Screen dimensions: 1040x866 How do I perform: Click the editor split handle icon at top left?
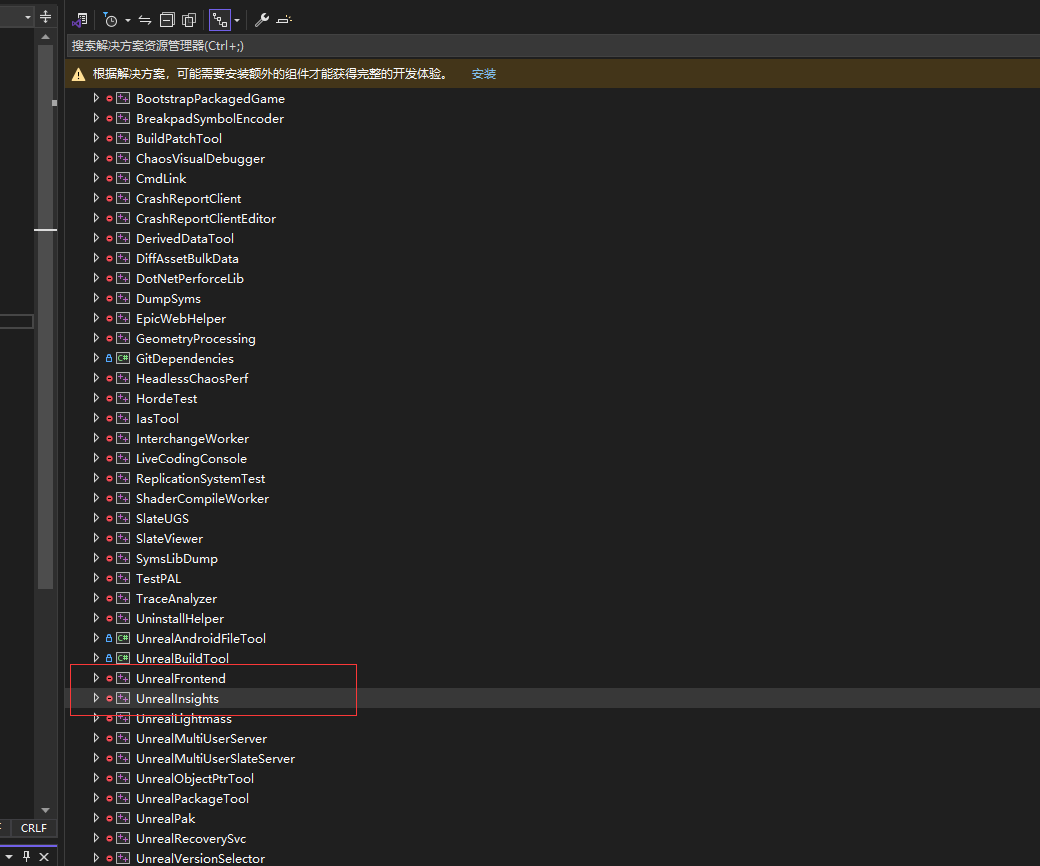pyautogui.click(x=46, y=17)
